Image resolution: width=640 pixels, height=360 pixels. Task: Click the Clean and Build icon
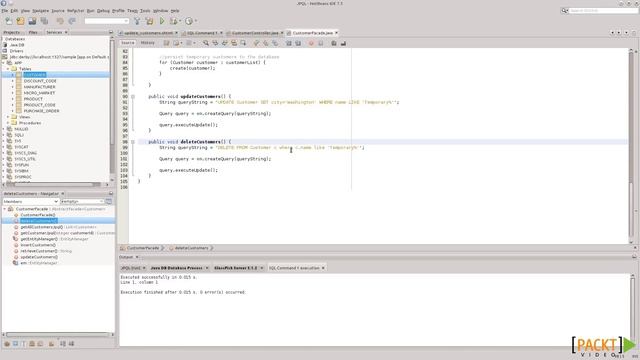click(149, 21)
